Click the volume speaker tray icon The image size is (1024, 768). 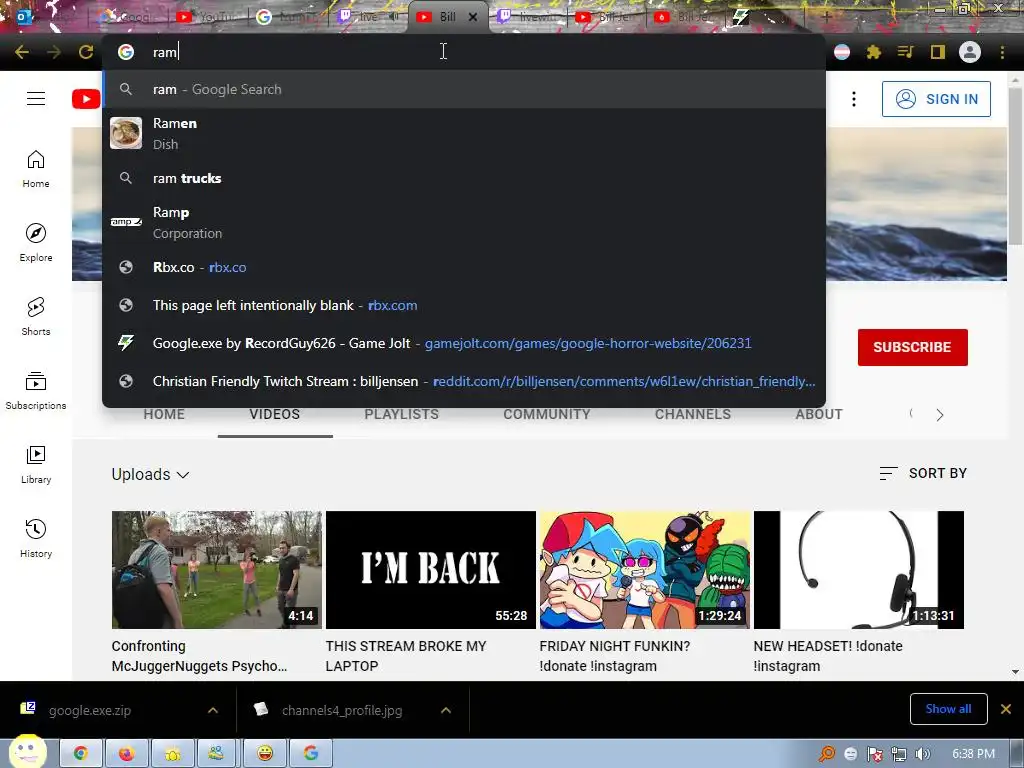[922, 754]
